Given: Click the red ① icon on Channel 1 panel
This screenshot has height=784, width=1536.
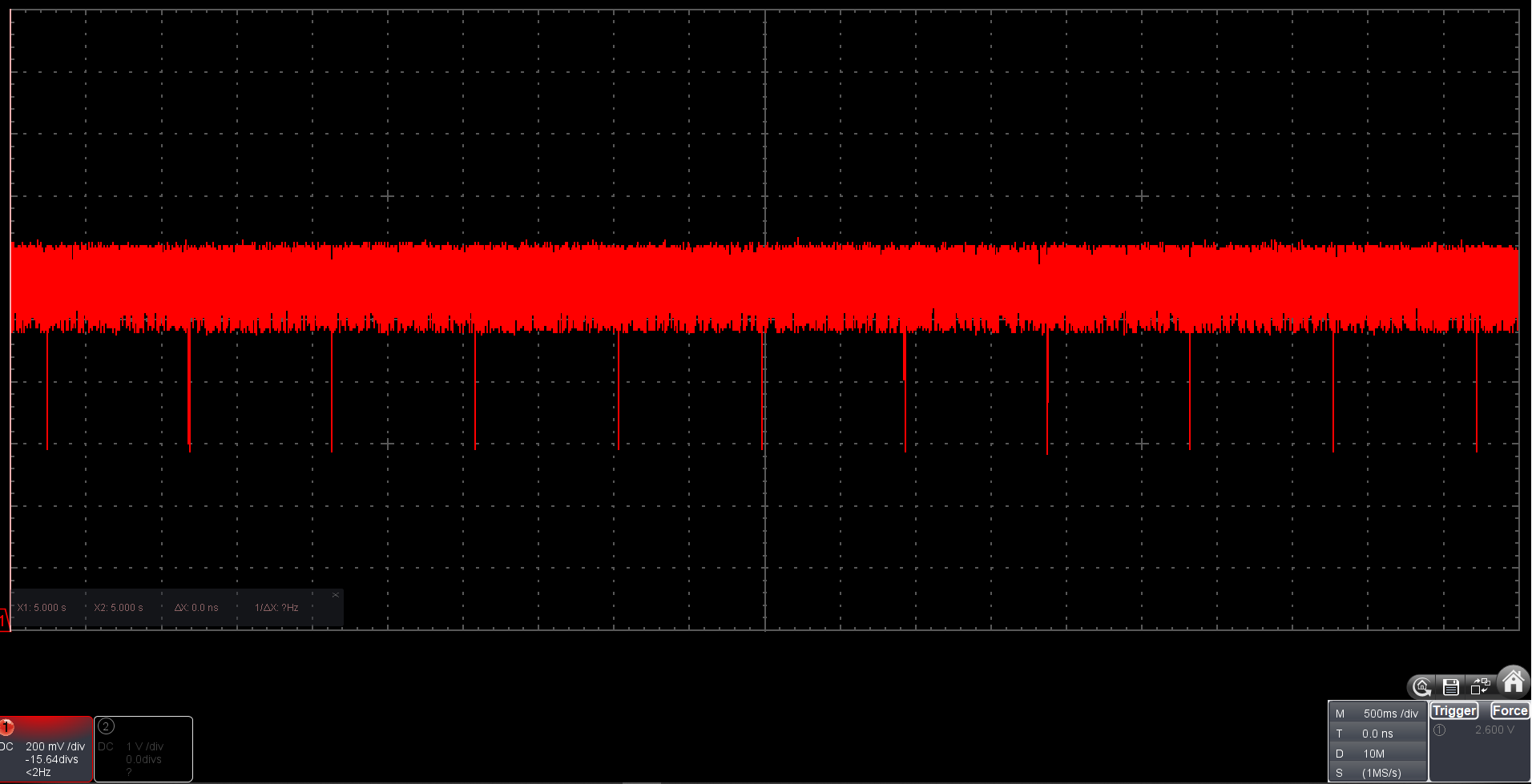Looking at the screenshot, I should tap(7, 727).
